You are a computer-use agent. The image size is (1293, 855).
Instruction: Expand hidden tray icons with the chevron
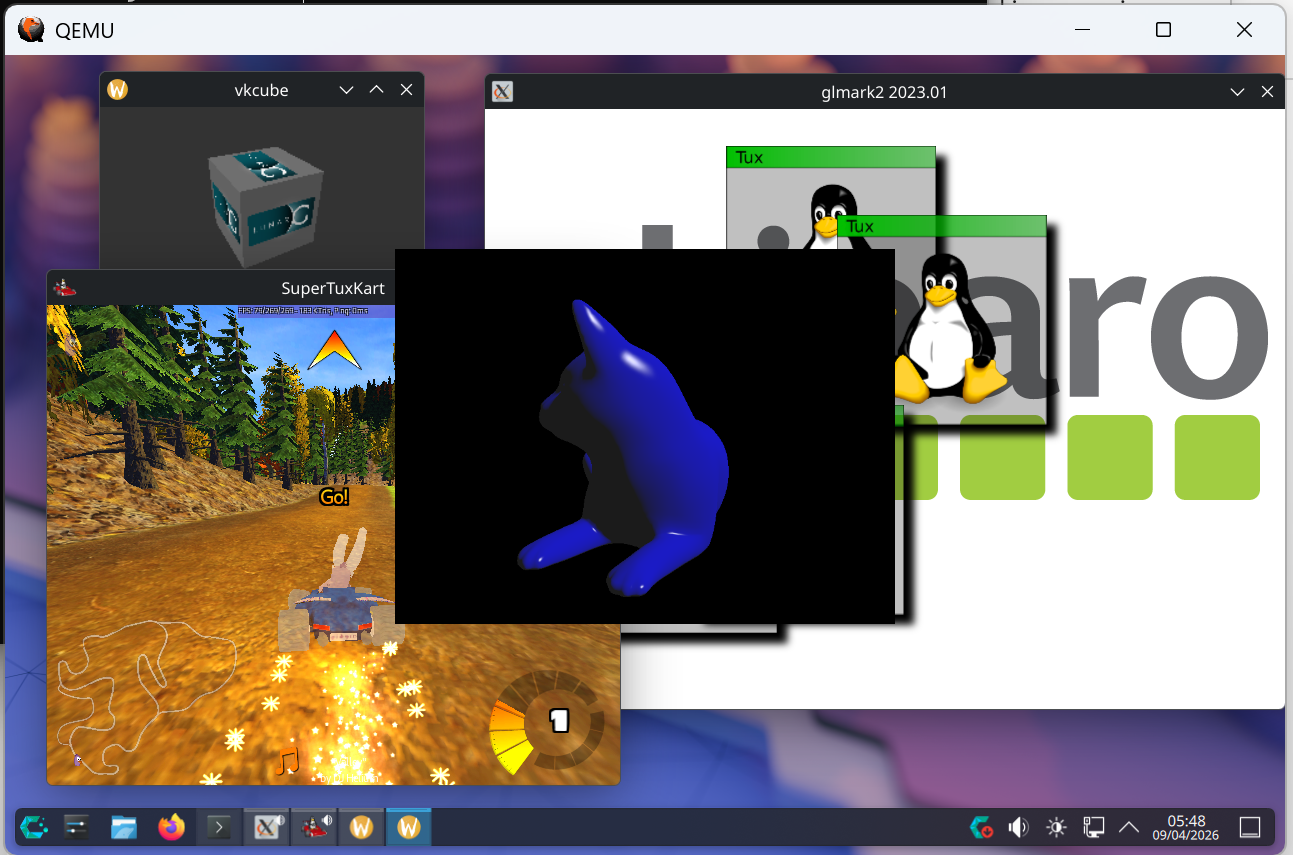(x=1128, y=827)
